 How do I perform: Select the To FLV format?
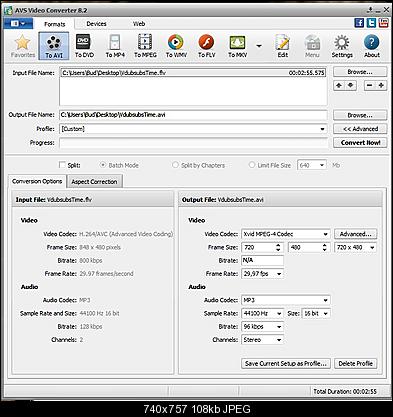(207, 46)
